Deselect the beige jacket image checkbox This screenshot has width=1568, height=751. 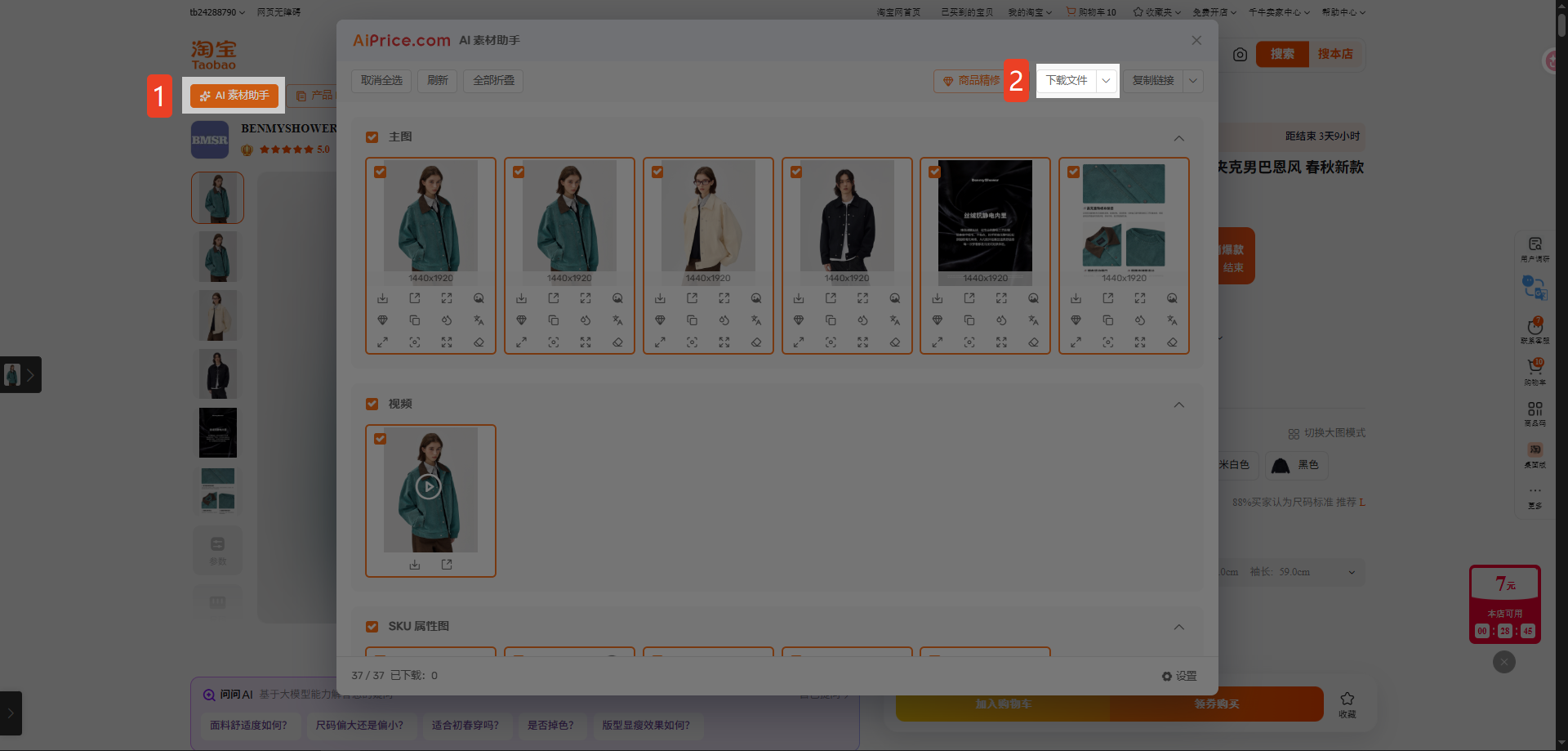657,172
